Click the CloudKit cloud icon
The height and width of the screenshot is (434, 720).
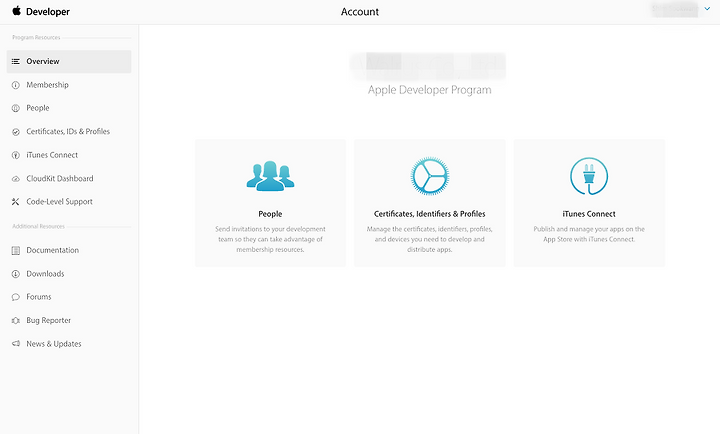click(16, 179)
